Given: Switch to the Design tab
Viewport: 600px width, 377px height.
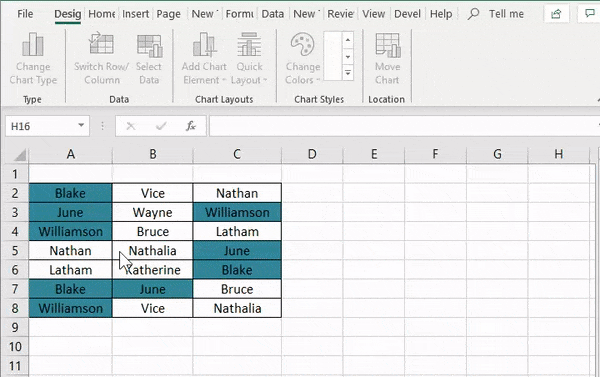Looking at the screenshot, I should tap(68, 14).
